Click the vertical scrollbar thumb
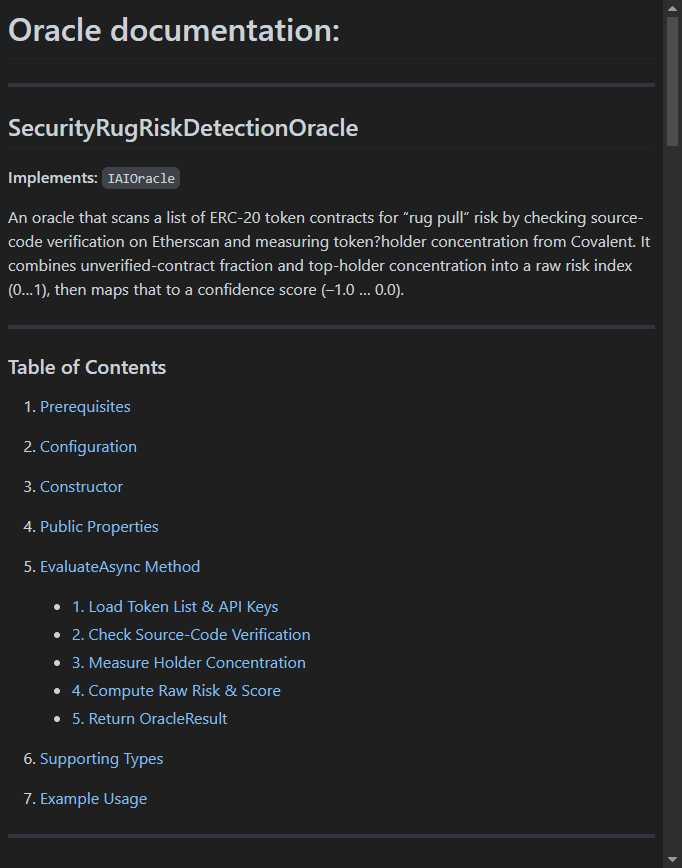This screenshot has width=682, height=868. click(673, 81)
